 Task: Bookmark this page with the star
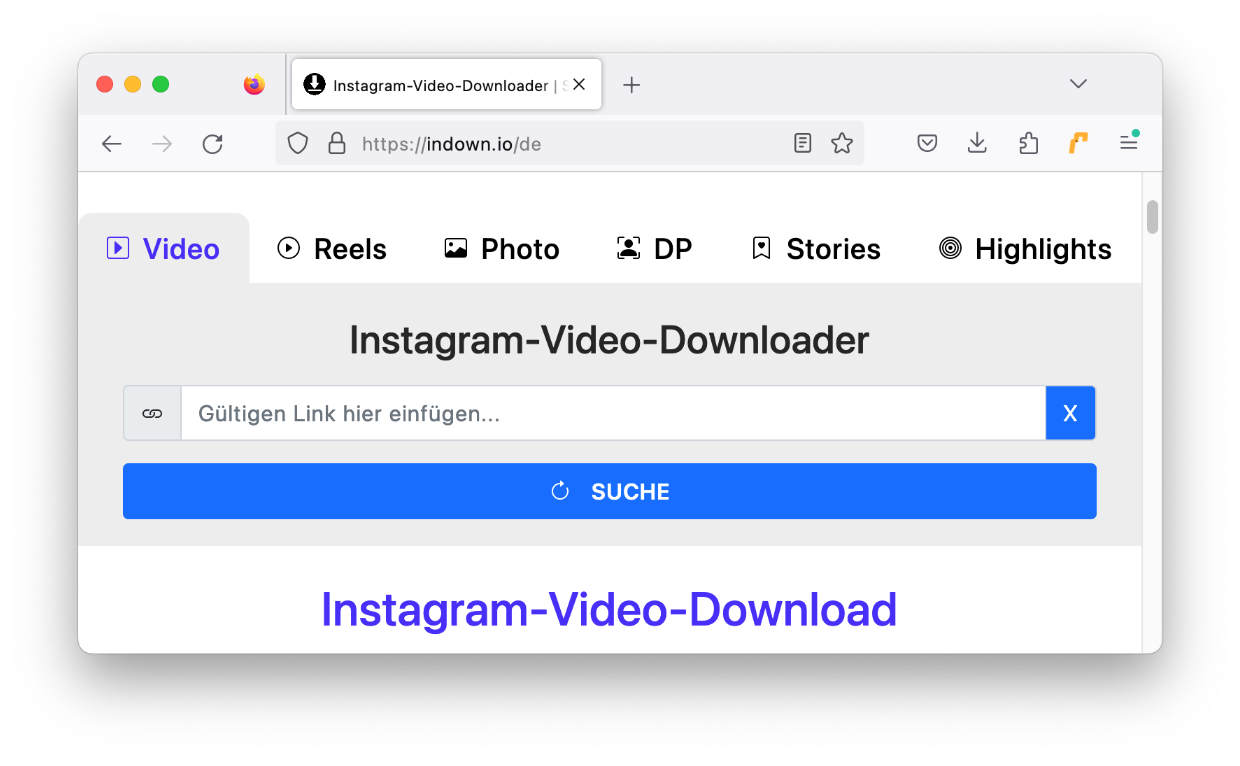coord(842,143)
